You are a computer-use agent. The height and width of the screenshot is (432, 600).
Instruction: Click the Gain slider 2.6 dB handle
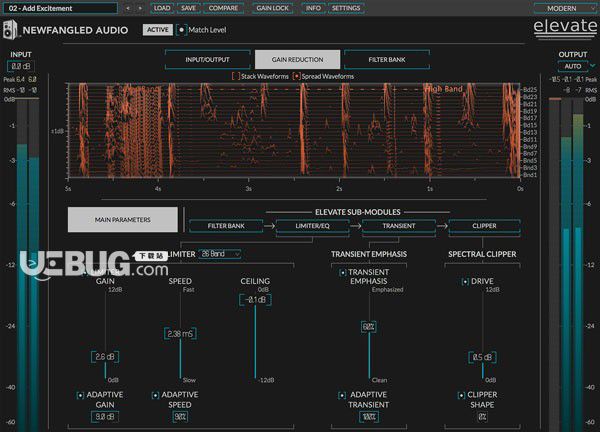[x=105, y=357]
